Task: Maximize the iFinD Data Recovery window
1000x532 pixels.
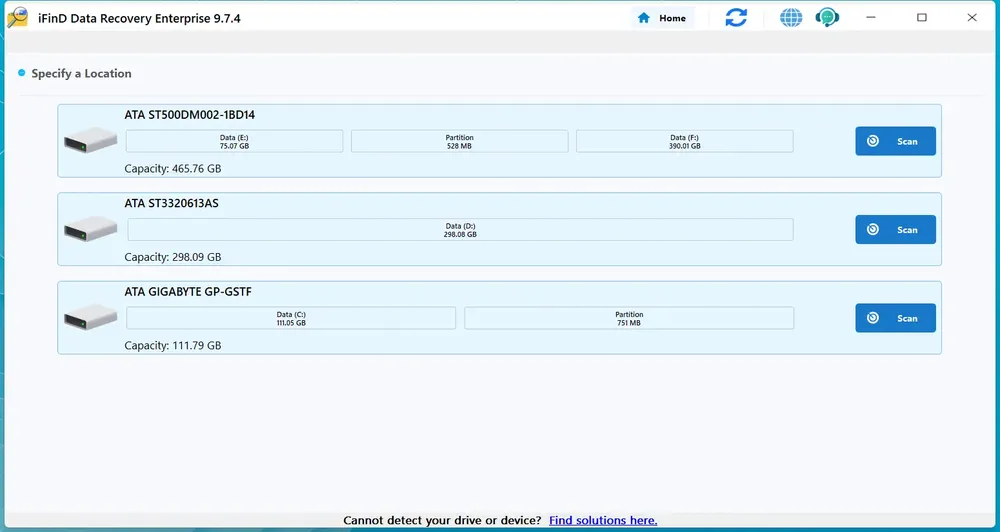Action: [x=922, y=18]
